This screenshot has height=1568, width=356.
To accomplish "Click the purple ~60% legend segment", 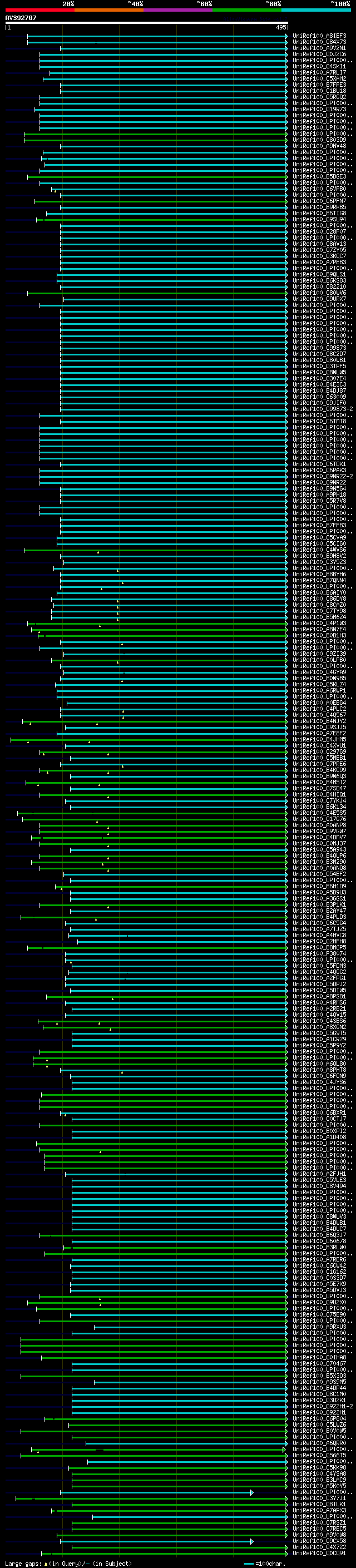I will click(x=177, y=10).
